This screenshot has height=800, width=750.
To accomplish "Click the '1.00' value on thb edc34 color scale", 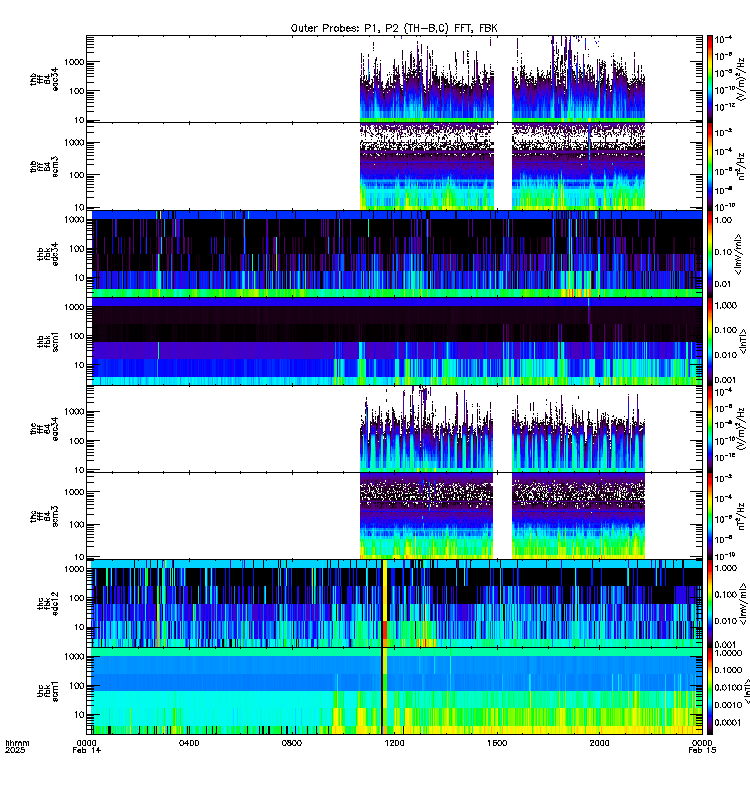I will 723,220.
